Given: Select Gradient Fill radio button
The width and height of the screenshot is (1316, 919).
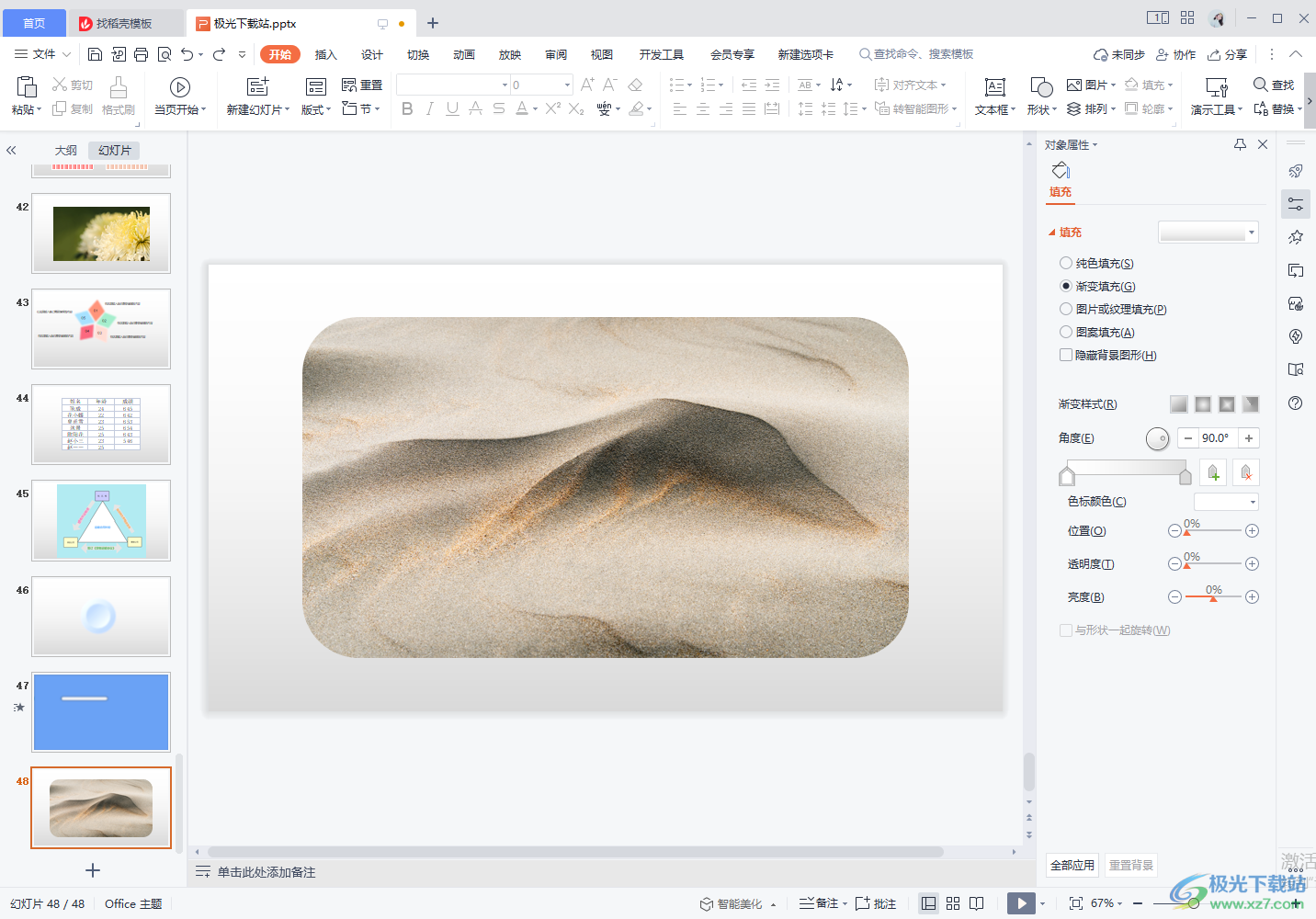Looking at the screenshot, I should click(x=1066, y=286).
